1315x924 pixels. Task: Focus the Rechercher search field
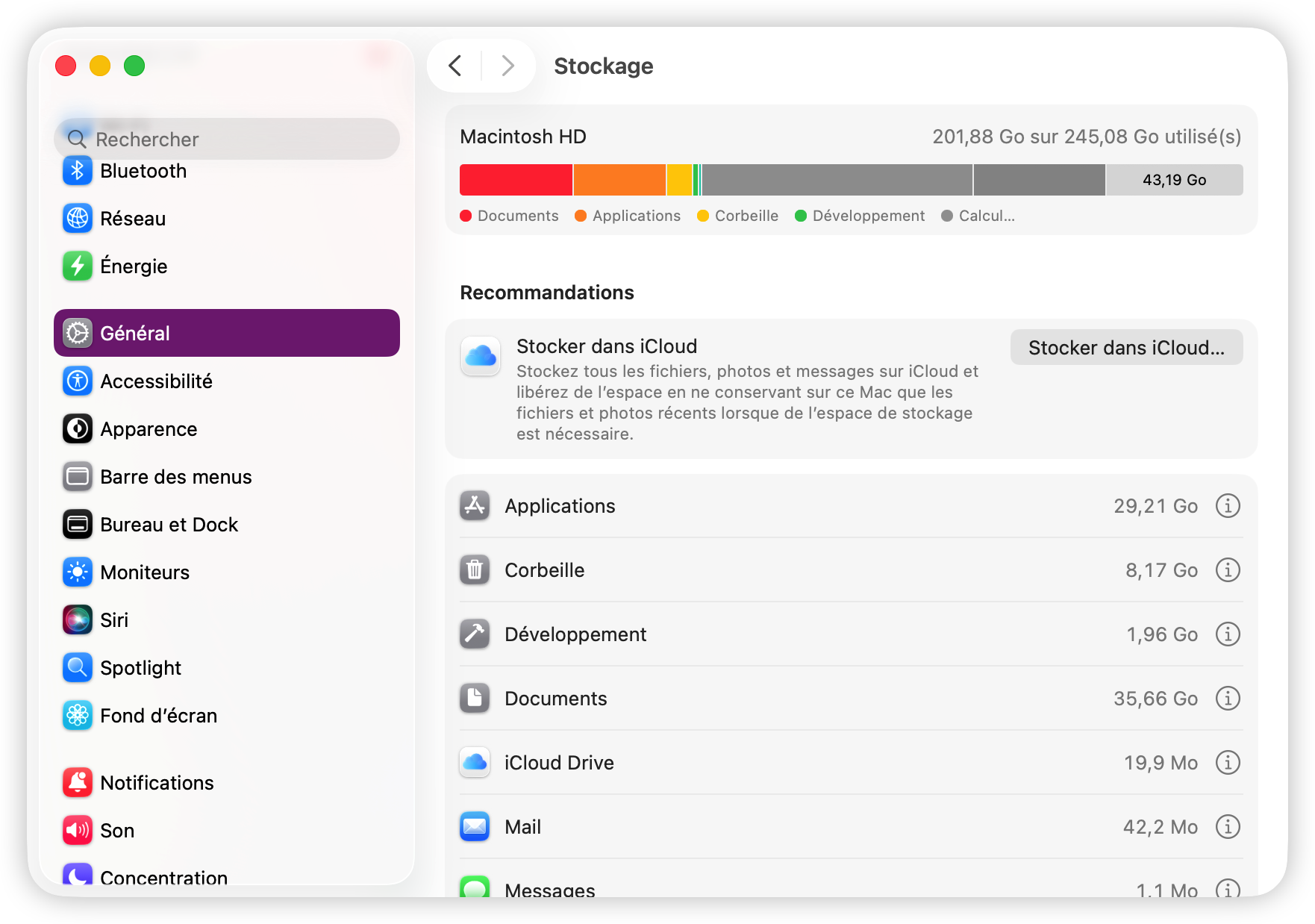coord(227,139)
